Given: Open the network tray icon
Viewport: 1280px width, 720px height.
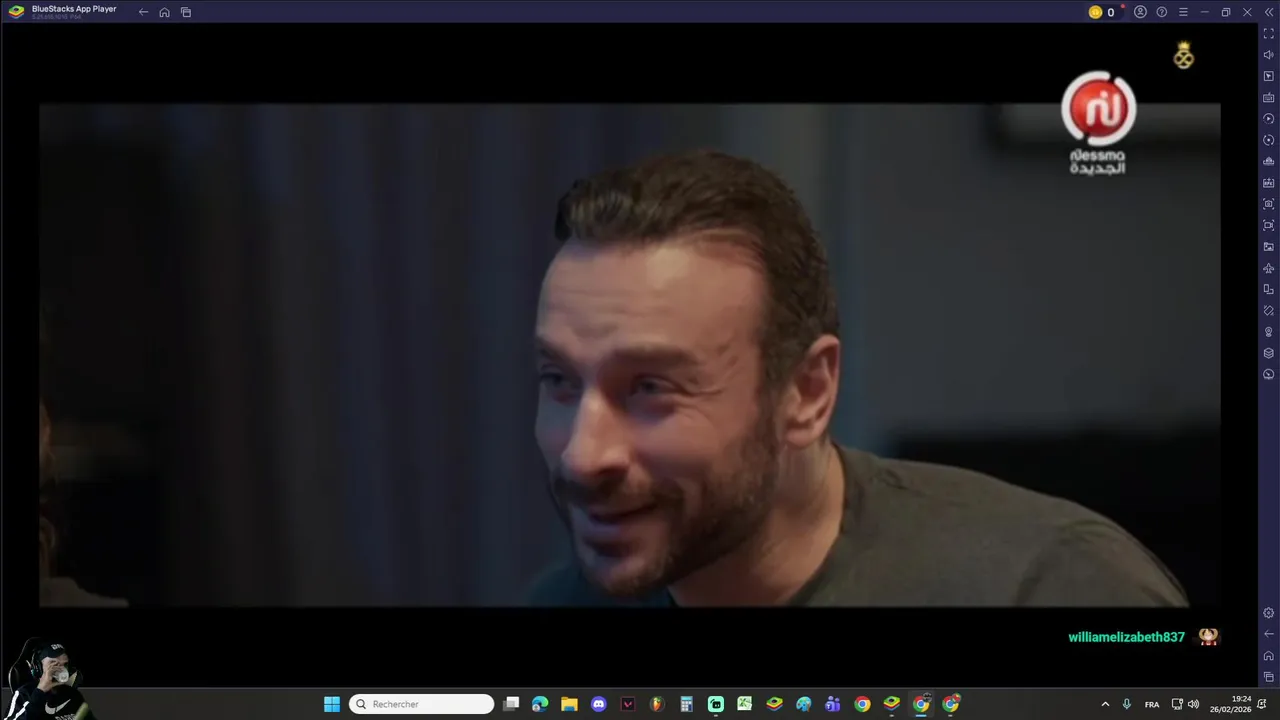Looking at the screenshot, I should tap(1177, 704).
